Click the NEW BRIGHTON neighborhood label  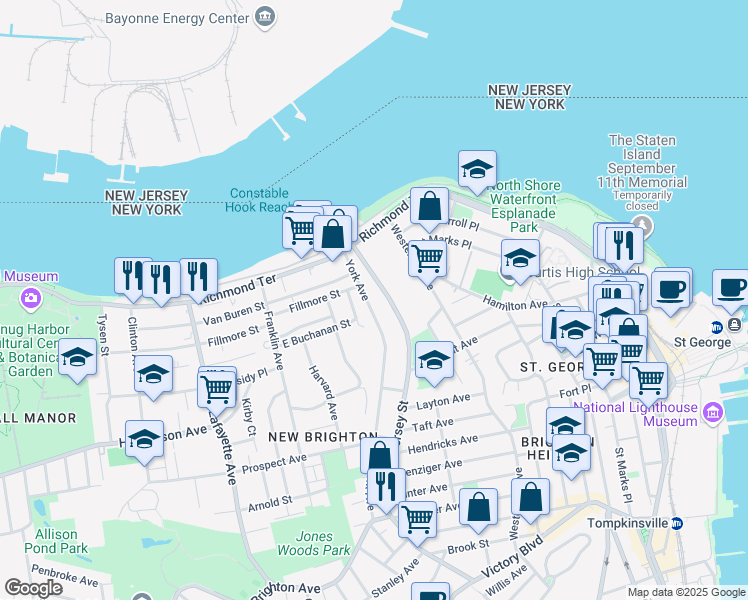323,437
